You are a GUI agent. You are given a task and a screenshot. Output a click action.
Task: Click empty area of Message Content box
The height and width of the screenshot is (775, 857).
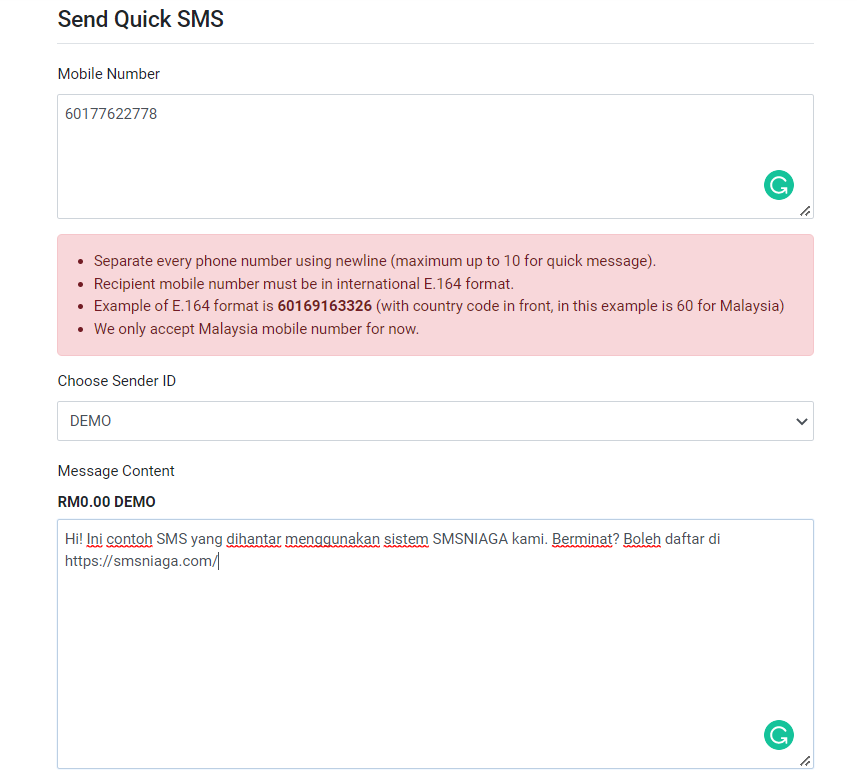[400, 660]
